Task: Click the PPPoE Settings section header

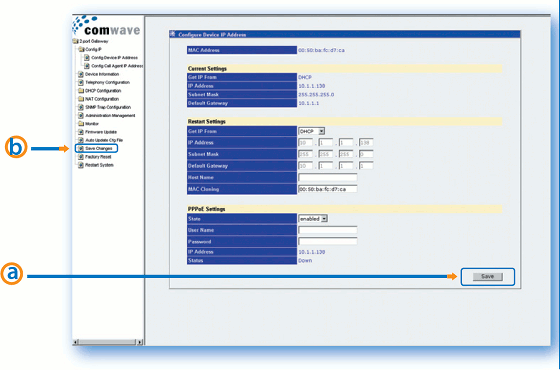Action: (345, 209)
